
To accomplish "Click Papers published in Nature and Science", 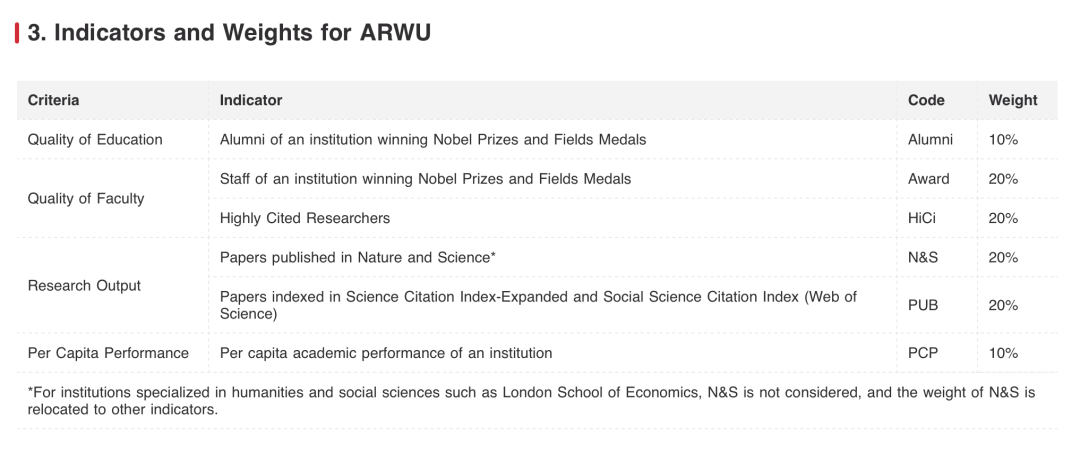I will coord(357,257).
